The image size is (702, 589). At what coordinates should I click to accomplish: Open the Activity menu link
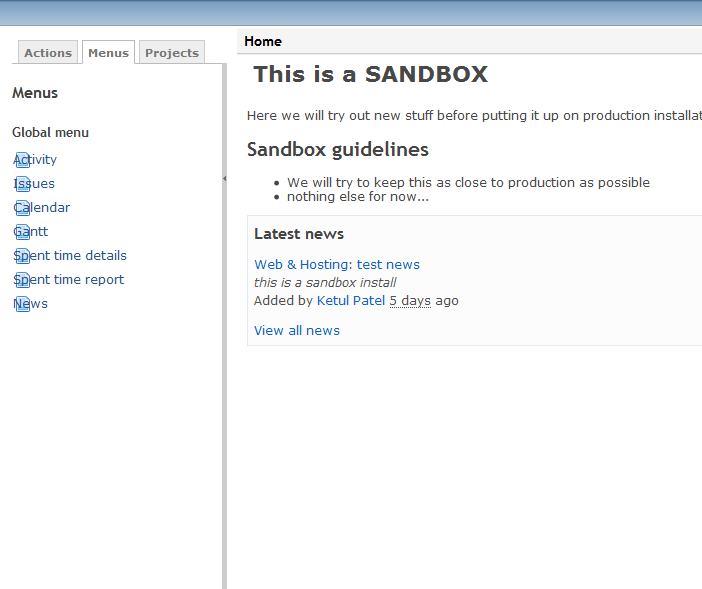pyautogui.click(x=35, y=160)
